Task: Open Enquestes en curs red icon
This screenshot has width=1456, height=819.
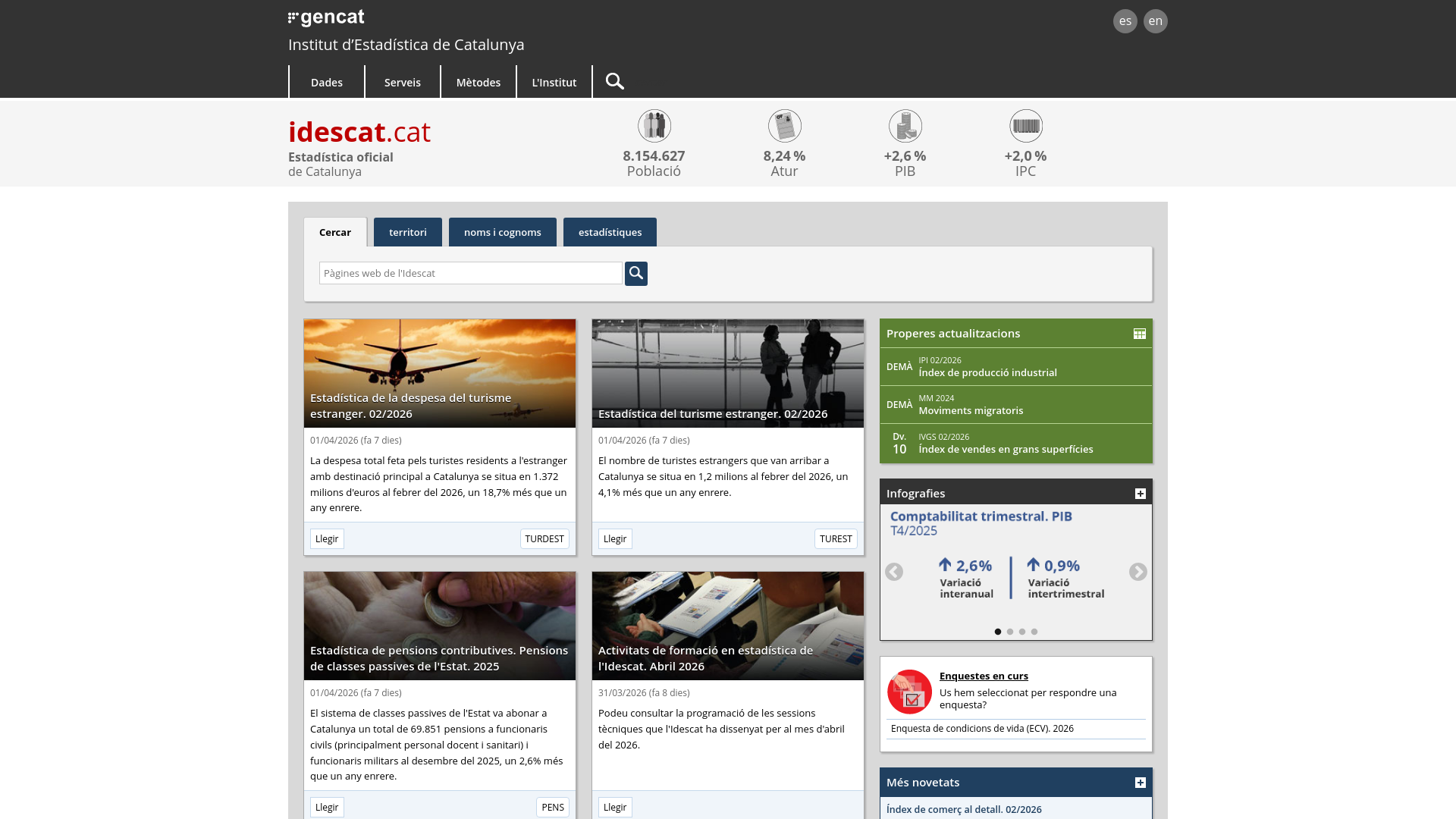Action: [909, 692]
